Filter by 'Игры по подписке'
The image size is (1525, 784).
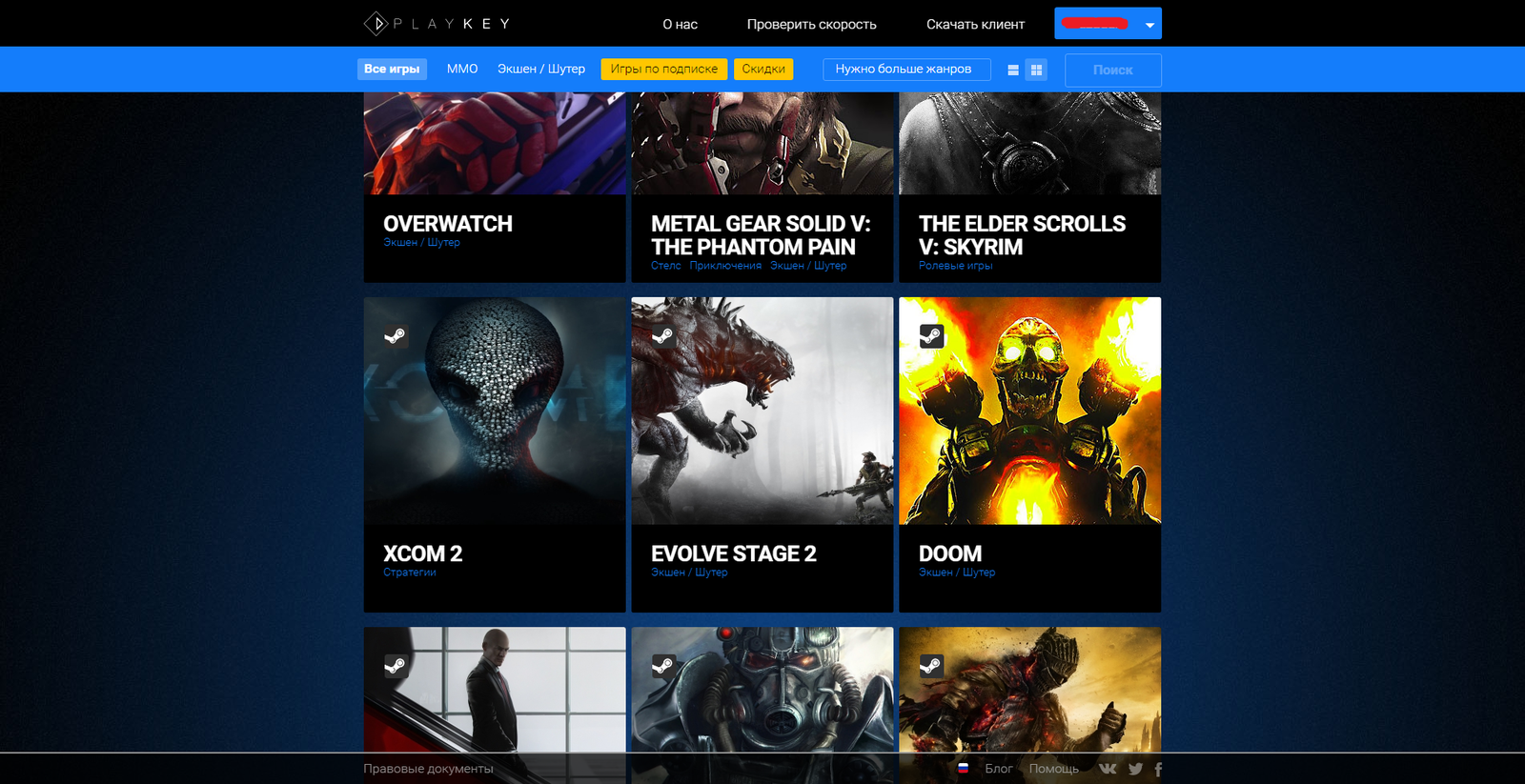click(664, 70)
